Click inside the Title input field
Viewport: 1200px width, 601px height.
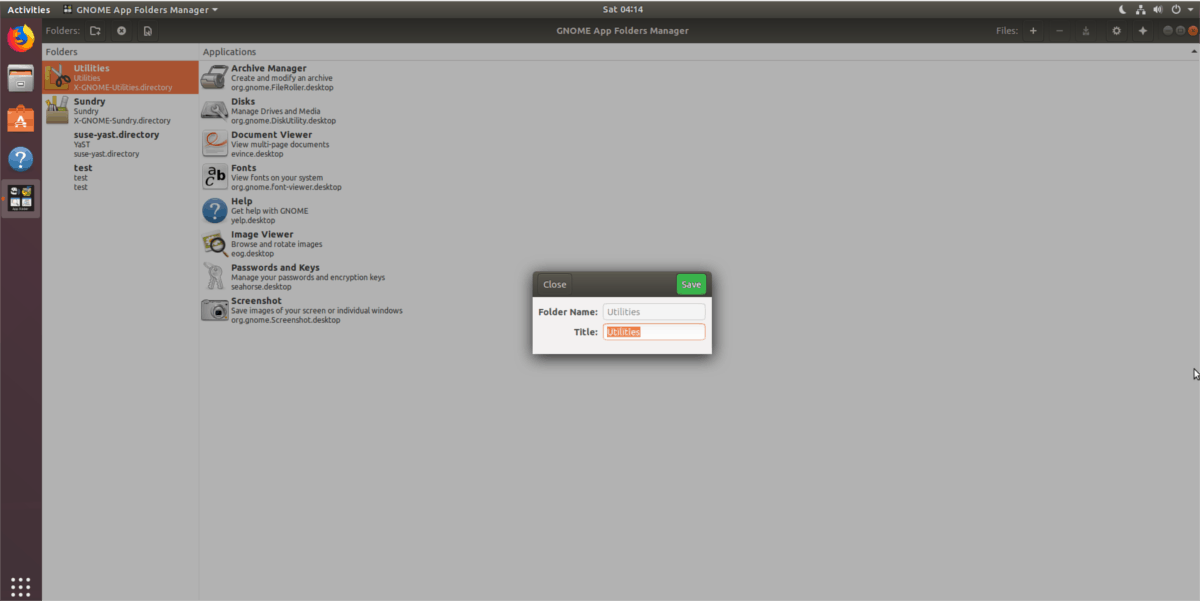654,331
